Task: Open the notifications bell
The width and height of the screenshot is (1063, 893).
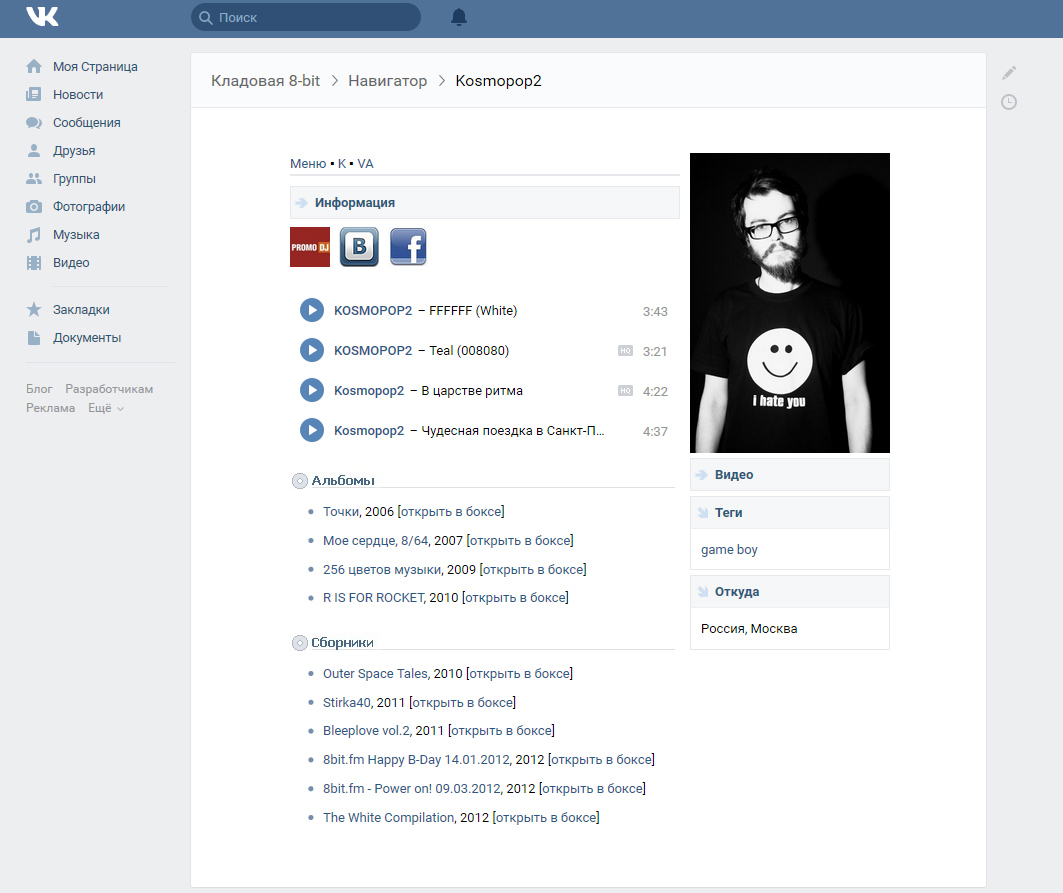Action: [459, 17]
